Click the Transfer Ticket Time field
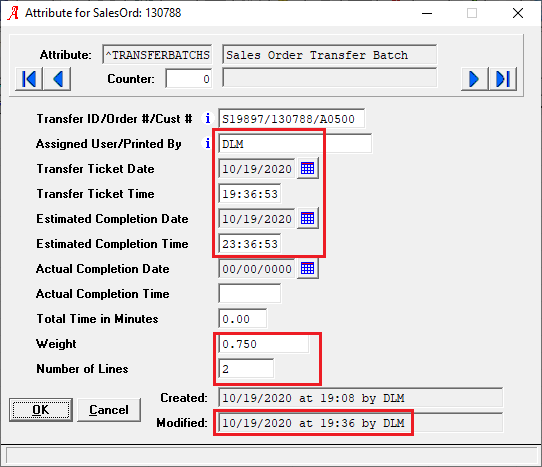Image resolution: width=542 pixels, height=467 pixels. pos(250,194)
